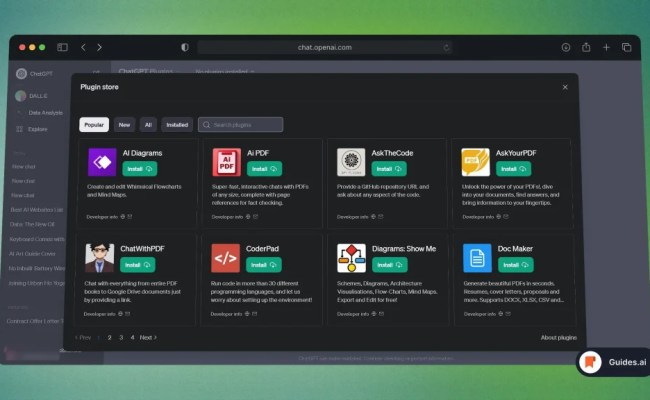650x400 pixels.
Task: Go back with Safari back arrow
Action: coord(83,47)
